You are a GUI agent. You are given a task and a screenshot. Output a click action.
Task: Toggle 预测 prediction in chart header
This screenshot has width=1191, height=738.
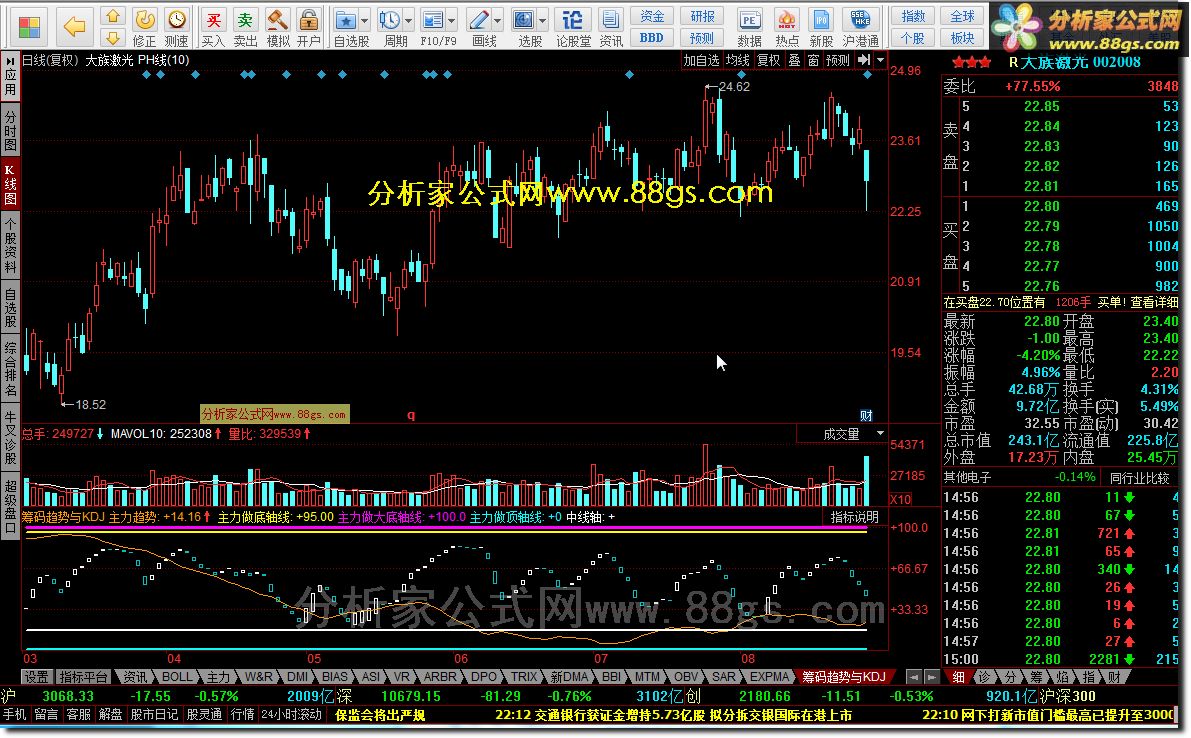click(x=838, y=60)
